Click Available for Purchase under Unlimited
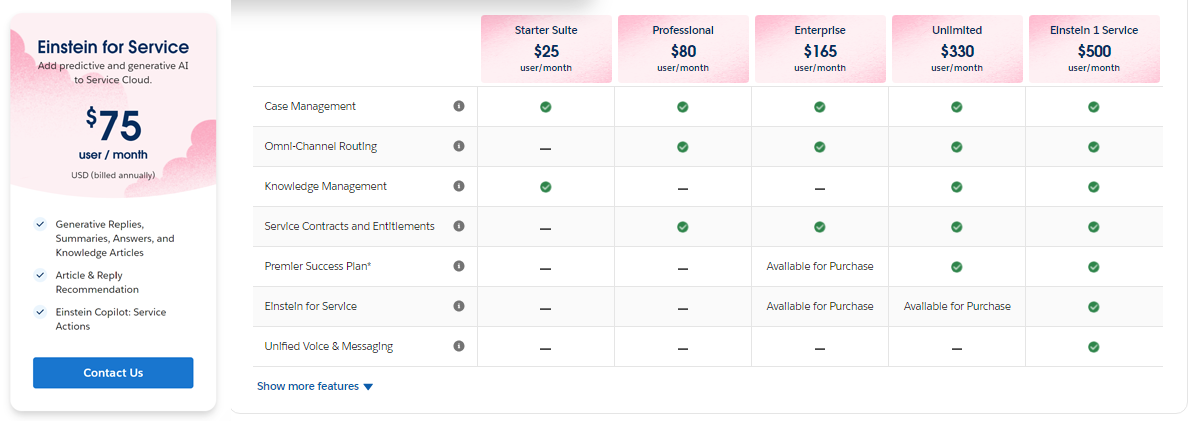The height and width of the screenshot is (421, 1194). click(956, 306)
